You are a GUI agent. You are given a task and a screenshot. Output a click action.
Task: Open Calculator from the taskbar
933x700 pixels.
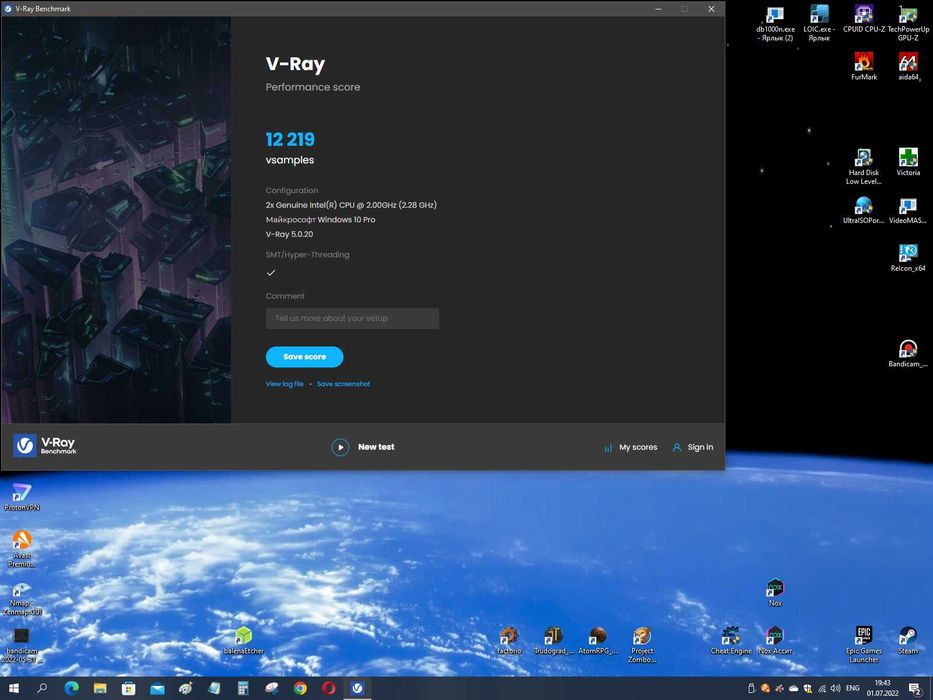(x=243, y=689)
